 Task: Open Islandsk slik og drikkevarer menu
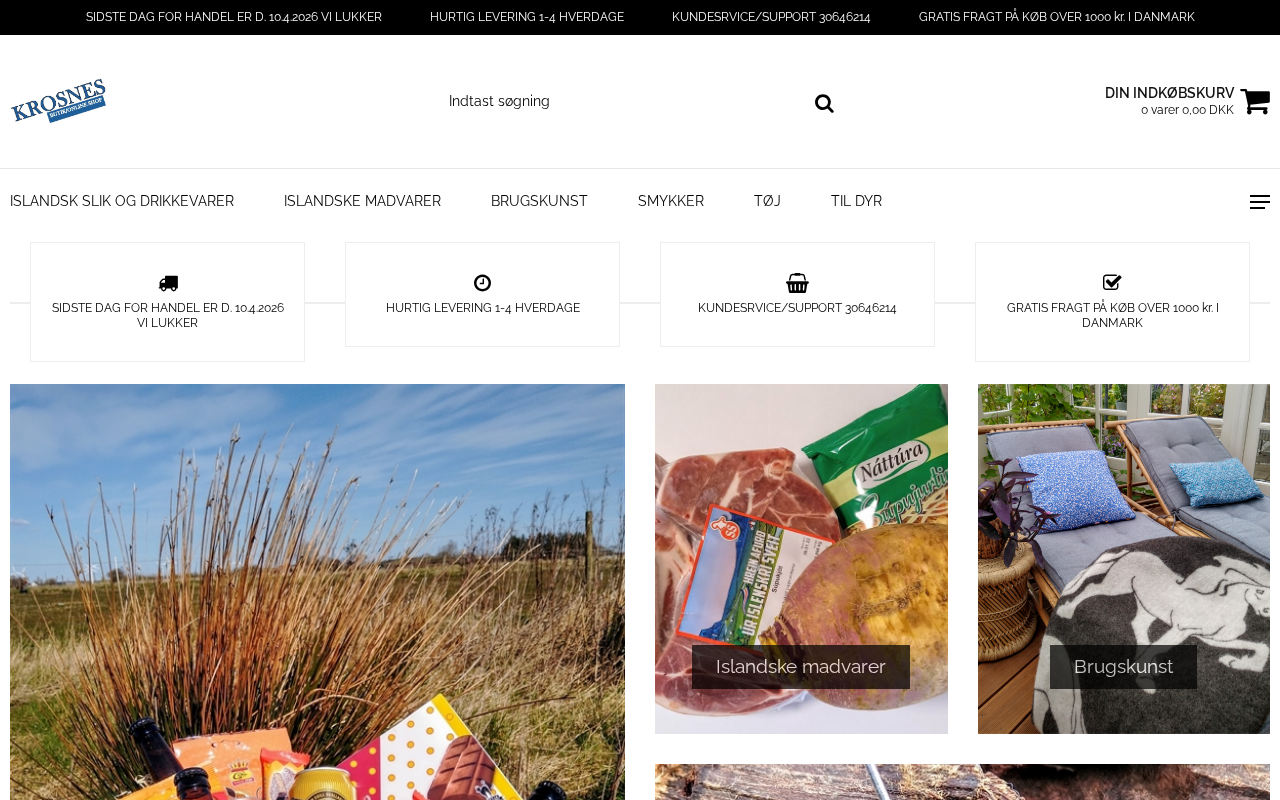pyautogui.click(x=122, y=201)
